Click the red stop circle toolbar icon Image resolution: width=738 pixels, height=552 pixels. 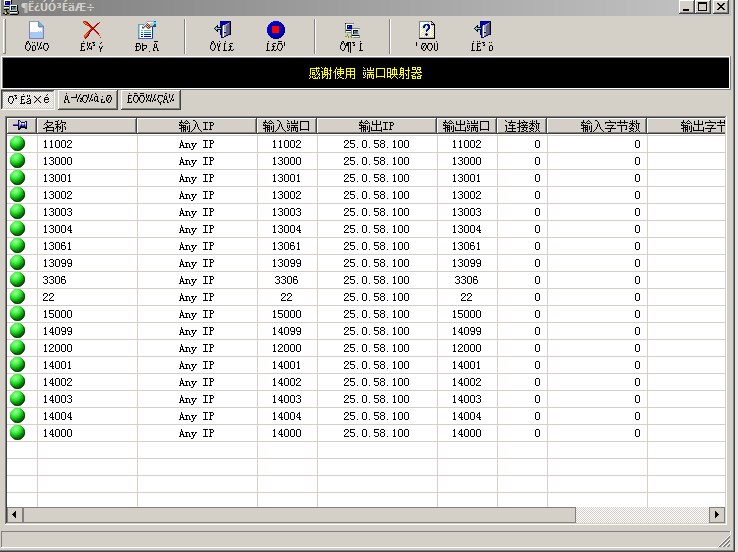click(x=276, y=30)
